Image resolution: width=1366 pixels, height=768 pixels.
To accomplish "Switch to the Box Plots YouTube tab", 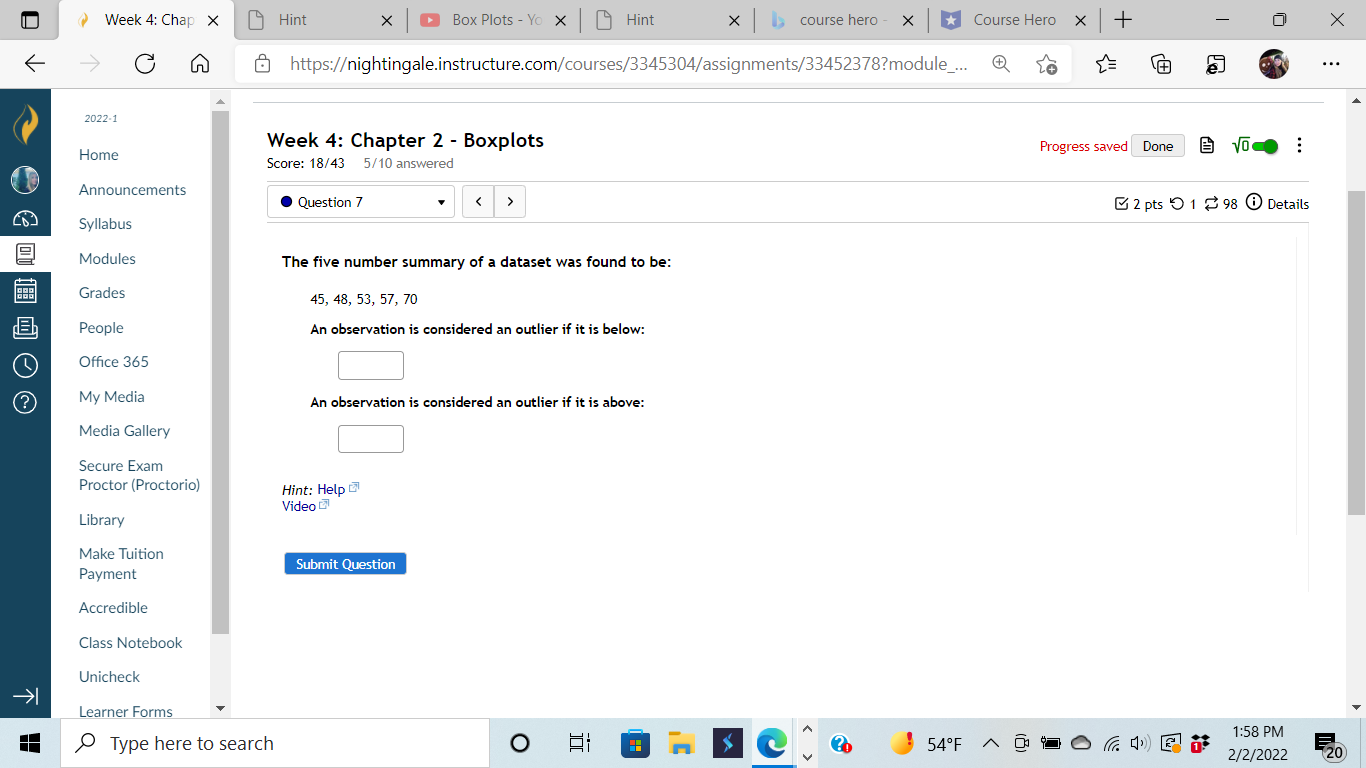I will click(494, 20).
